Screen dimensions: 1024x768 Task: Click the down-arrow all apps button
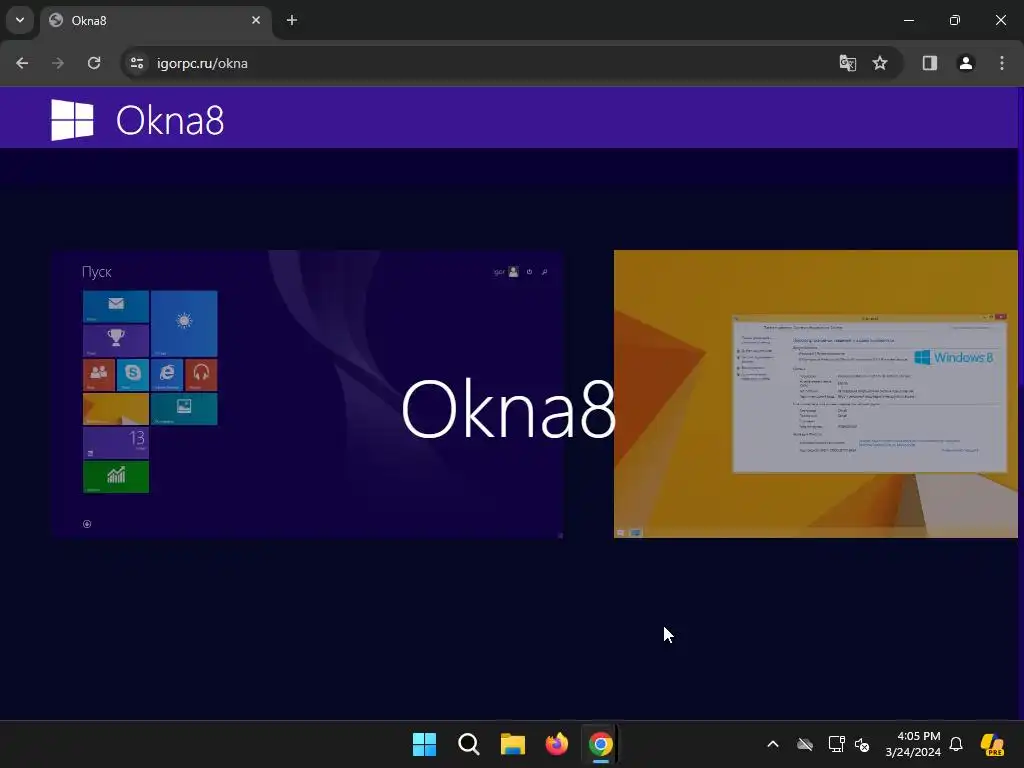(x=87, y=524)
